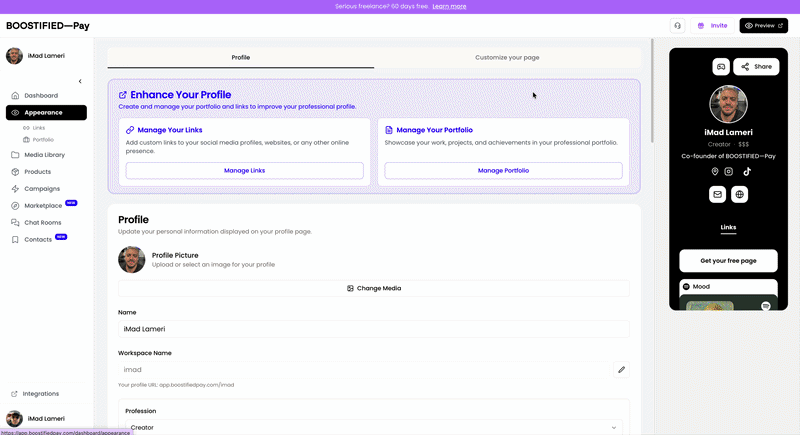800x435 pixels.
Task: Click the location pin icon in preview
Action: pos(715,172)
